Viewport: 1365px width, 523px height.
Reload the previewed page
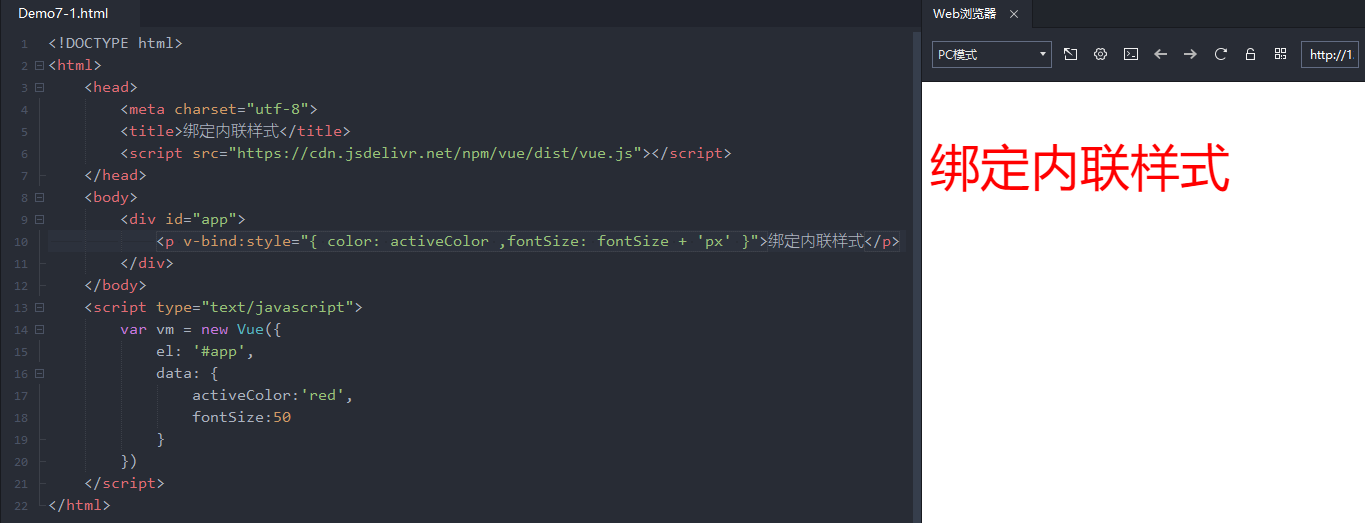[x=1220, y=54]
